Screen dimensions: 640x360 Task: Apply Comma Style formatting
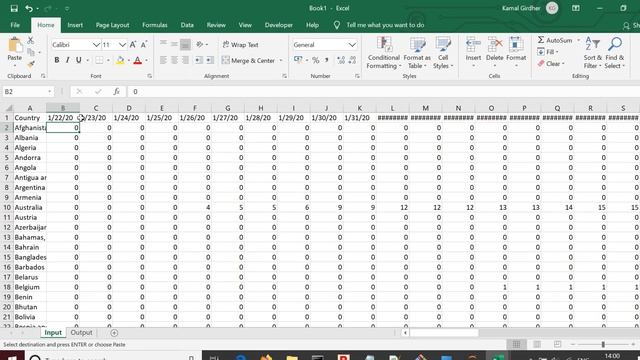click(x=327, y=60)
